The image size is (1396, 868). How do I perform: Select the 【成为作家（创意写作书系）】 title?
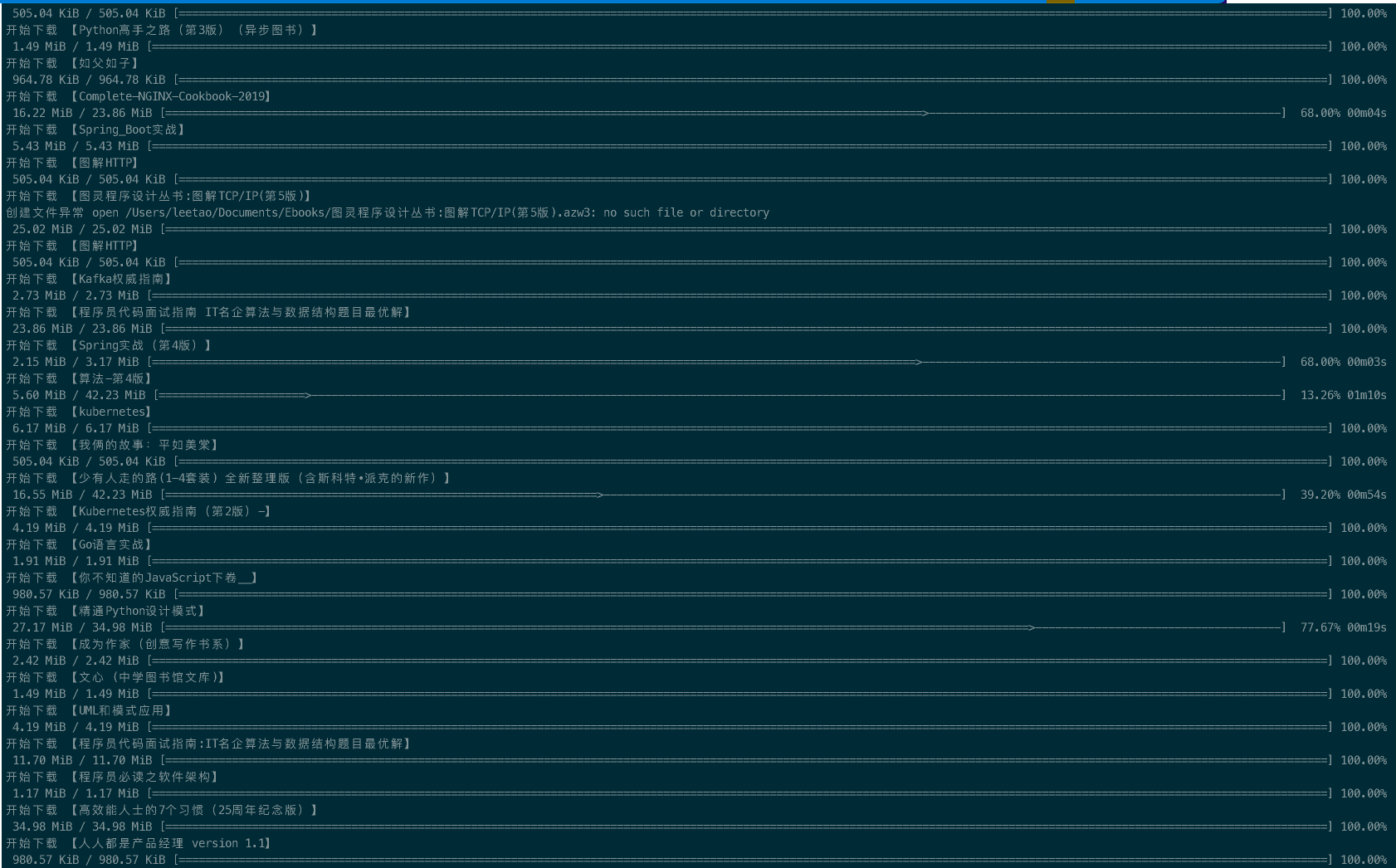(157, 644)
